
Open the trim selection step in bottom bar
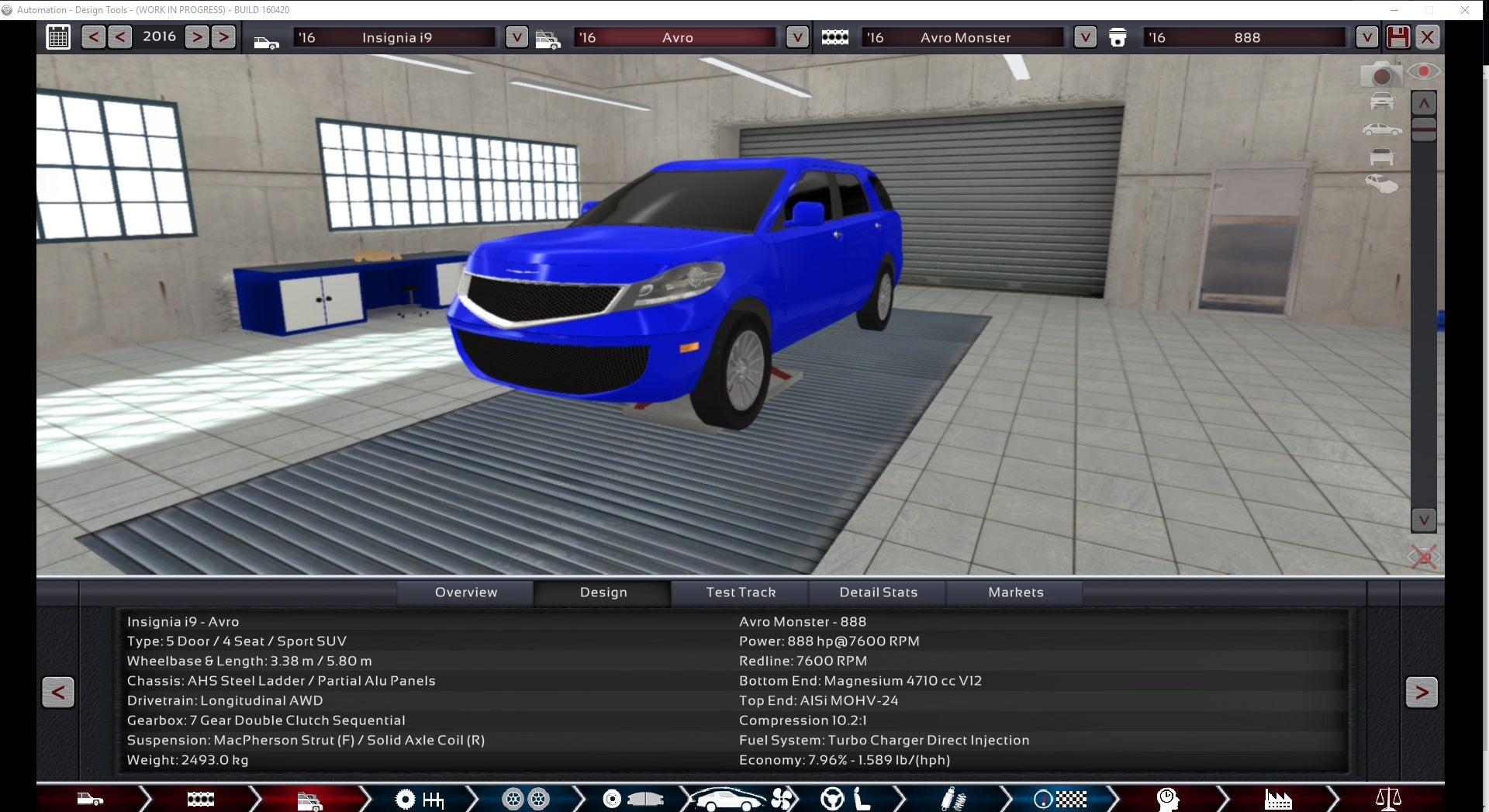point(309,800)
